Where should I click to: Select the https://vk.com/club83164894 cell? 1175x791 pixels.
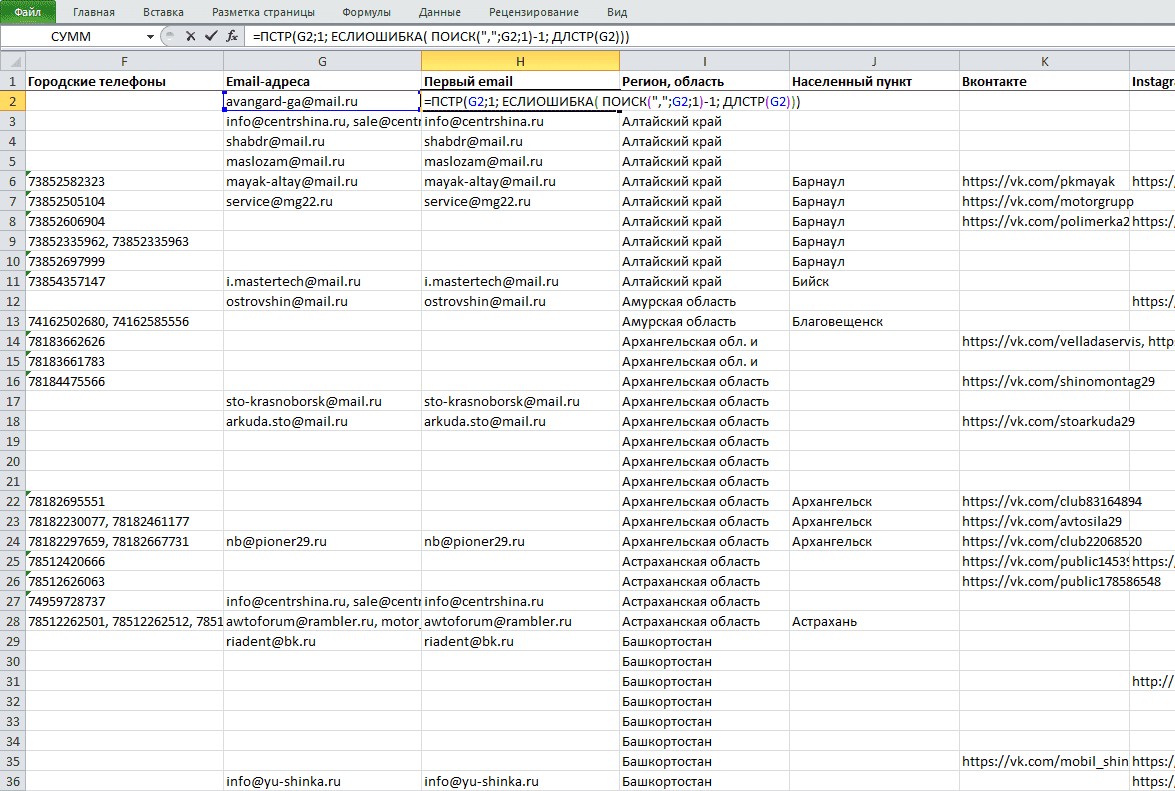click(x=1045, y=501)
